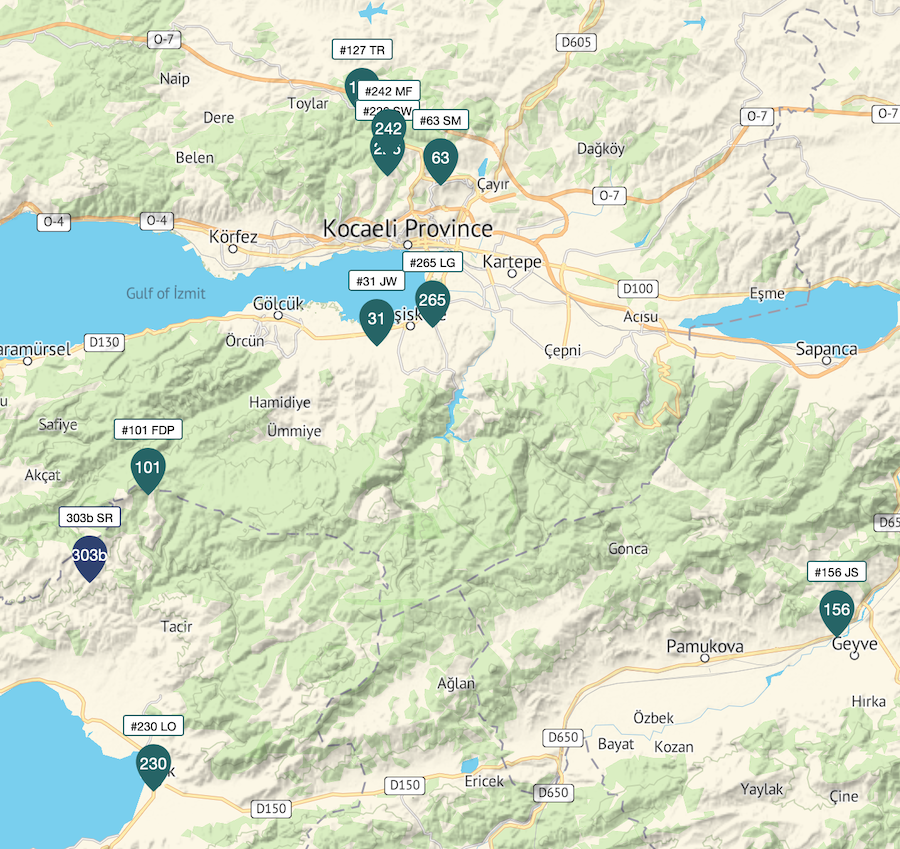The height and width of the screenshot is (849, 900).
Task: Open the #63 SM label
Action: [440, 120]
